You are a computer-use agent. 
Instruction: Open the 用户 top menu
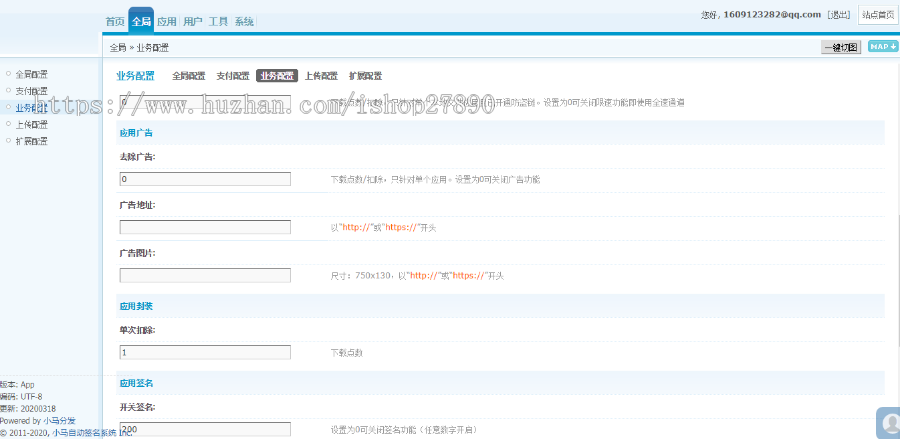pos(193,21)
